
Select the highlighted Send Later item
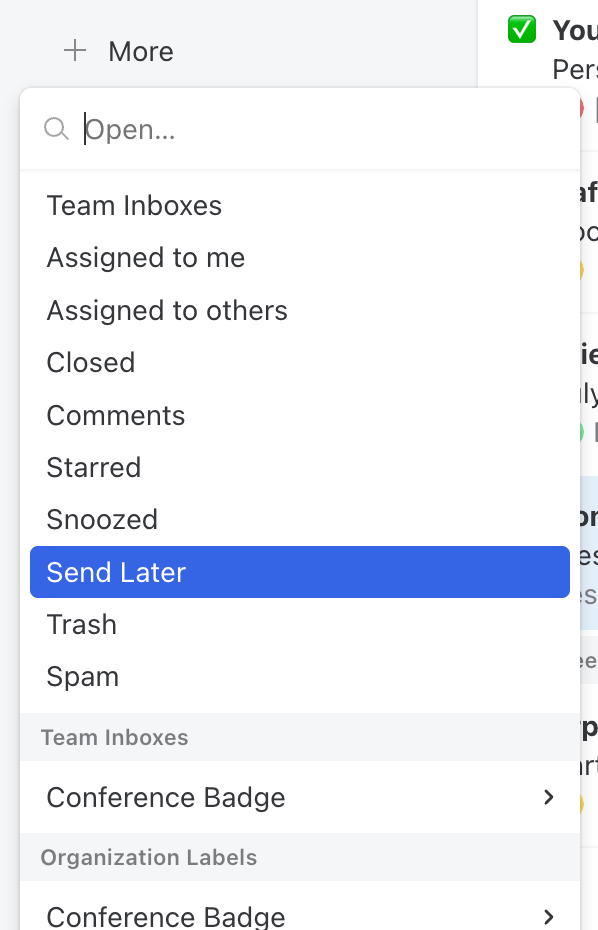300,572
